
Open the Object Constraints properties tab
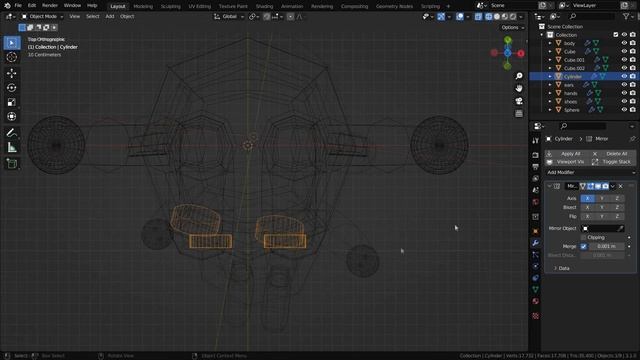point(536,278)
